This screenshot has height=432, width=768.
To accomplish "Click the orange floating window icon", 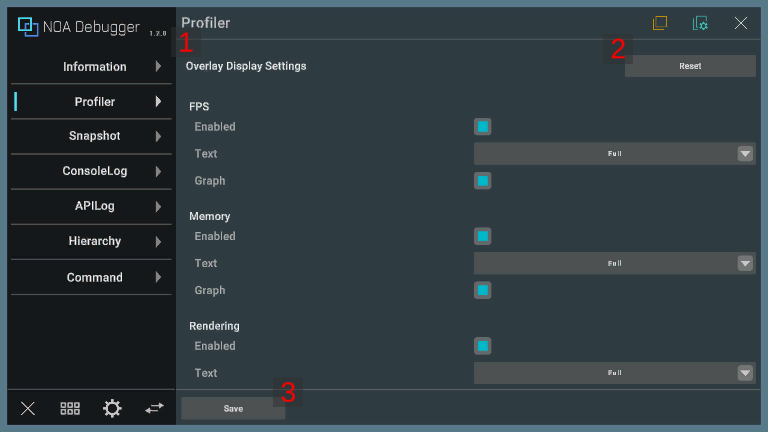I will coord(660,23).
